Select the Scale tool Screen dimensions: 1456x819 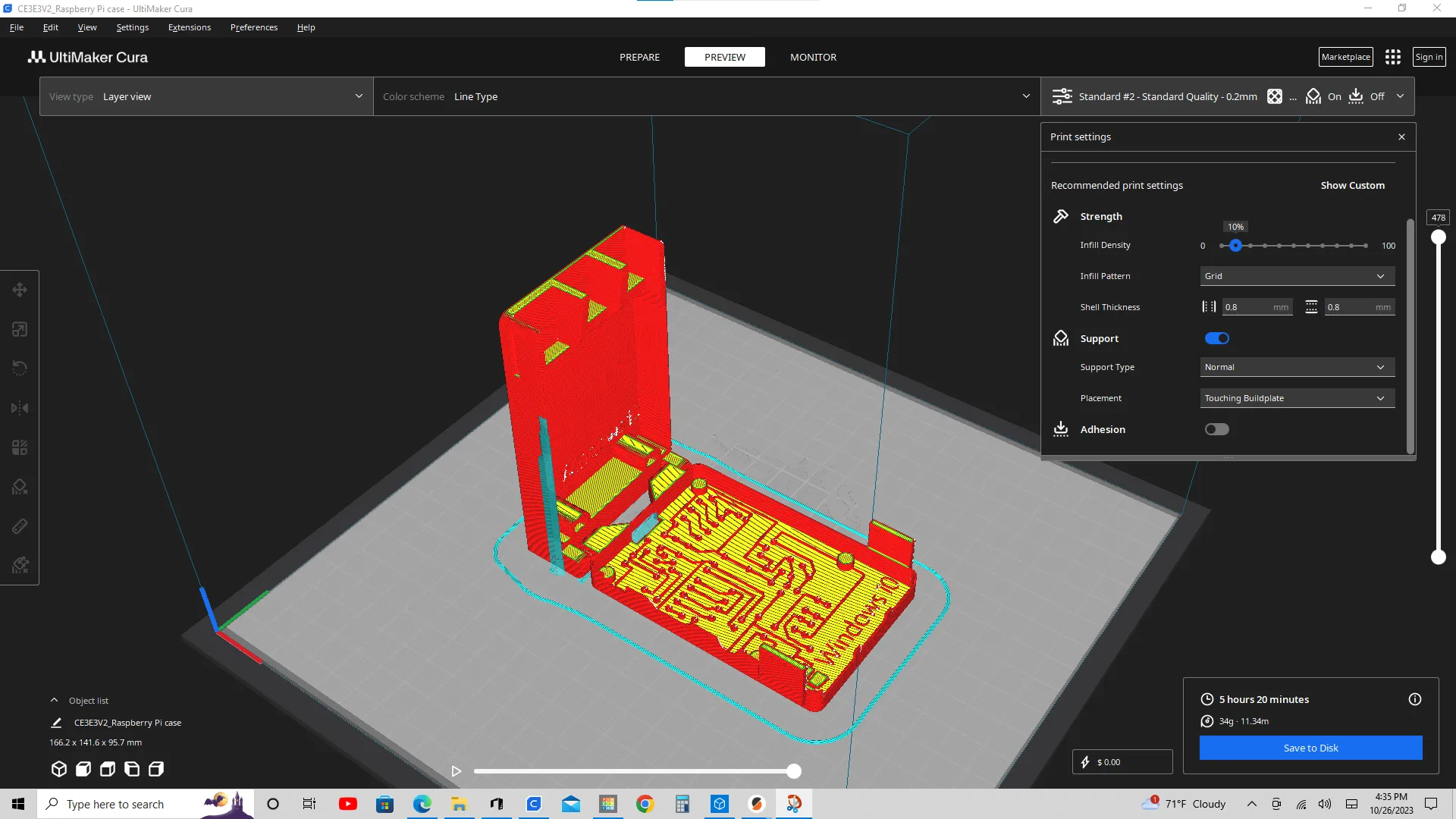click(x=19, y=328)
